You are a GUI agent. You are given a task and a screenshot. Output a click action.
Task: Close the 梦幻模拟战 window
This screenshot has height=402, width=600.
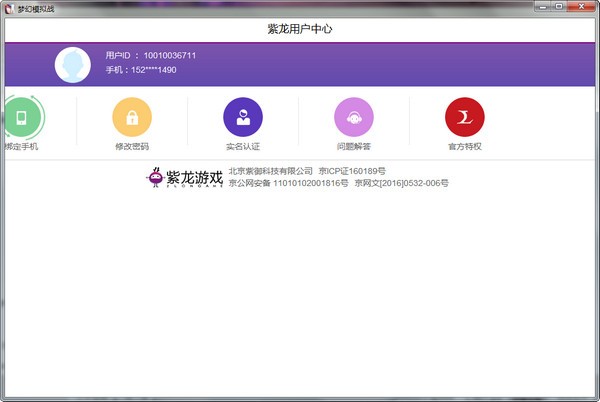582,6
